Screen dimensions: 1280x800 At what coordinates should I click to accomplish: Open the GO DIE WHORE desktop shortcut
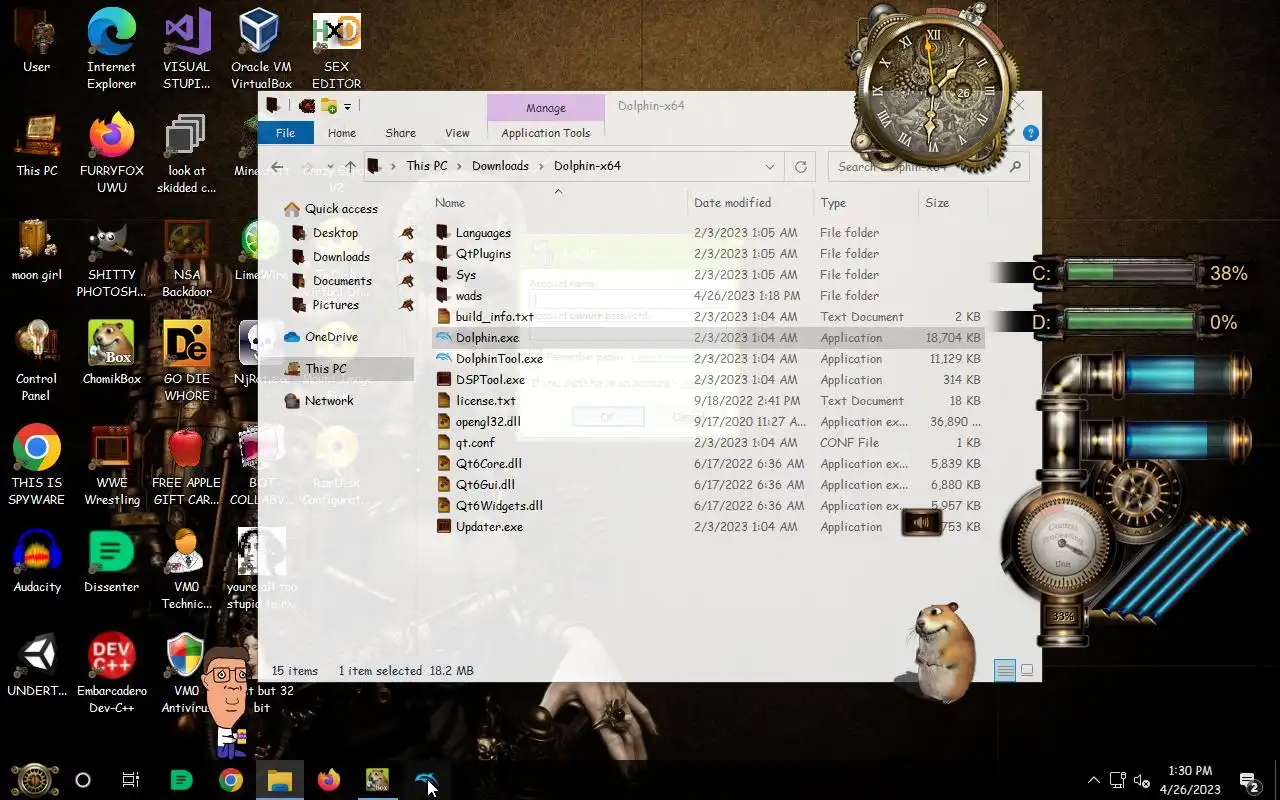[x=186, y=362]
